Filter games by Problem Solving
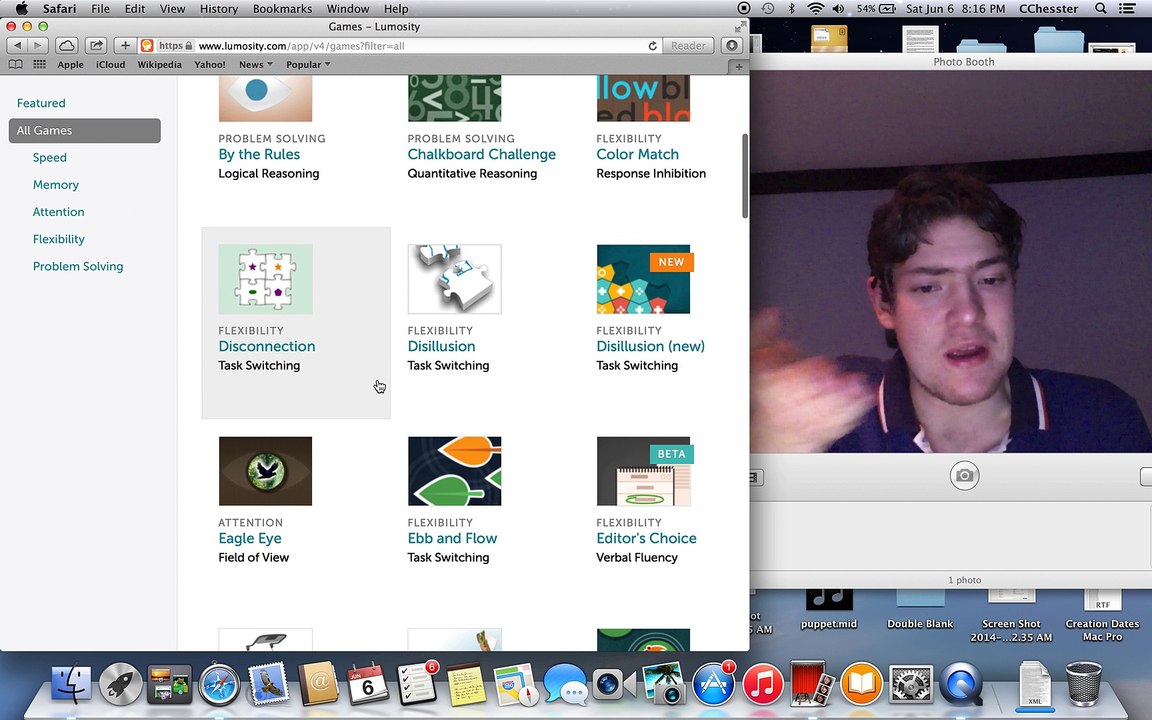 [78, 266]
